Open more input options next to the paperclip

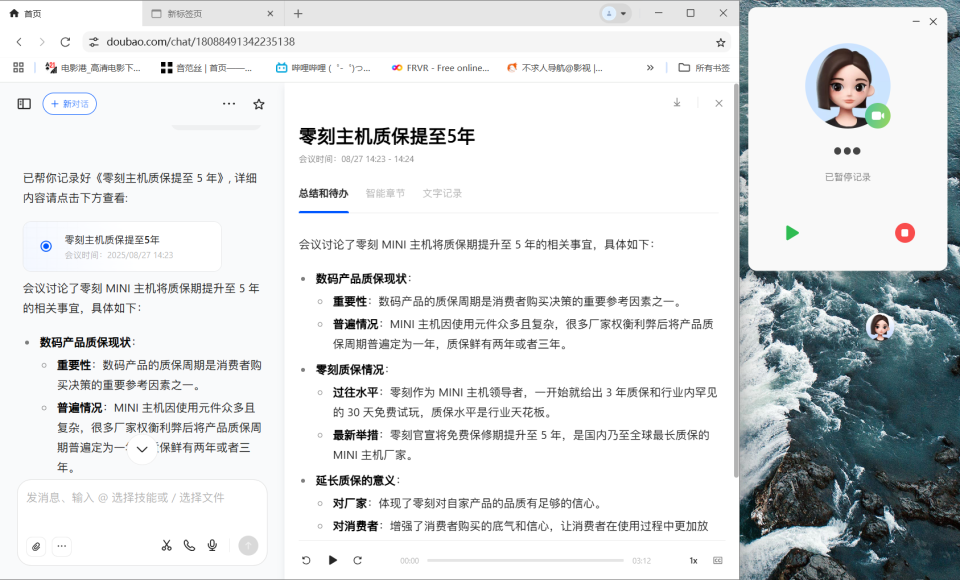62,546
